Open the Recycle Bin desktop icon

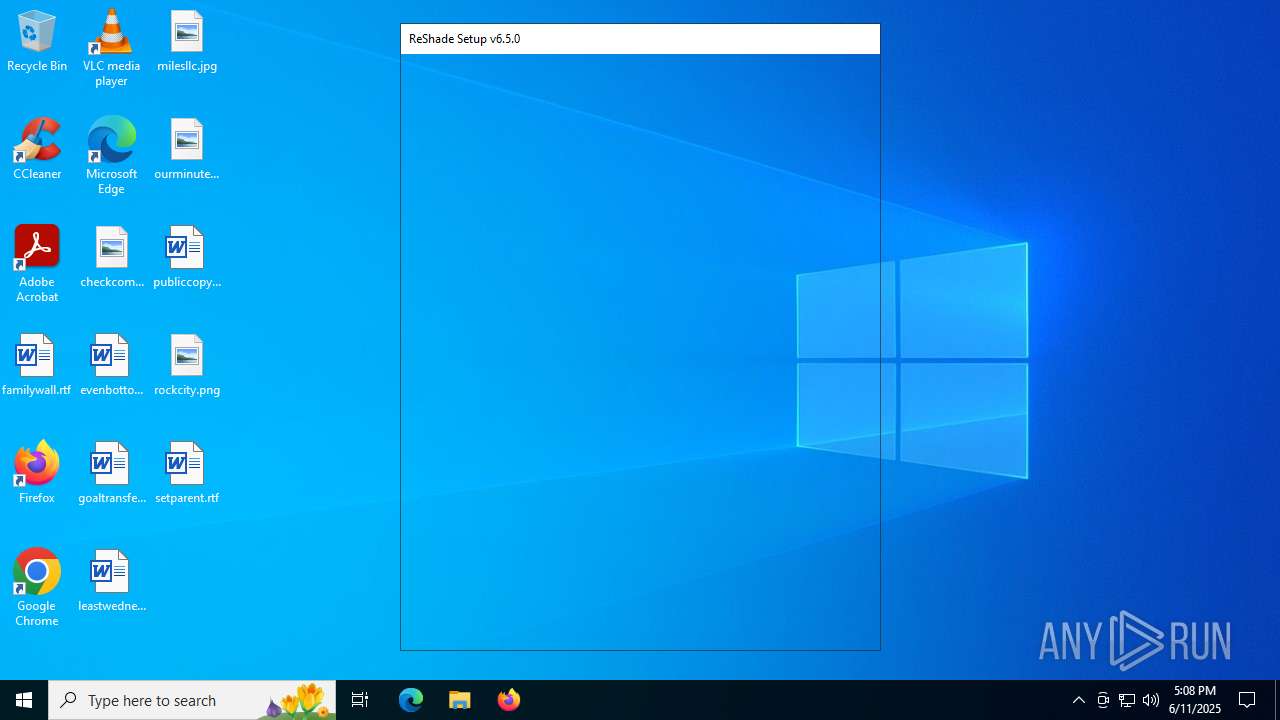(x=37, y=41)
